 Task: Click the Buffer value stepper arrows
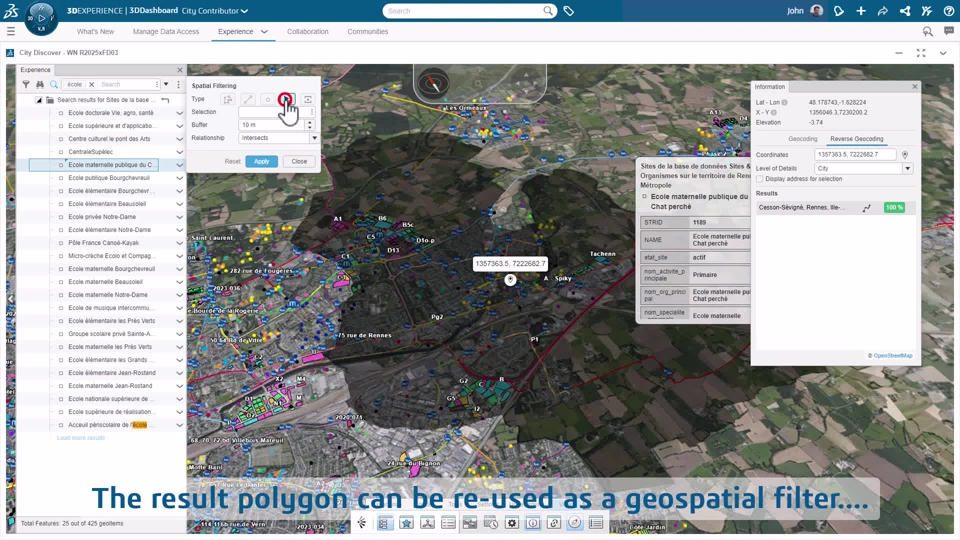(310, 125)
